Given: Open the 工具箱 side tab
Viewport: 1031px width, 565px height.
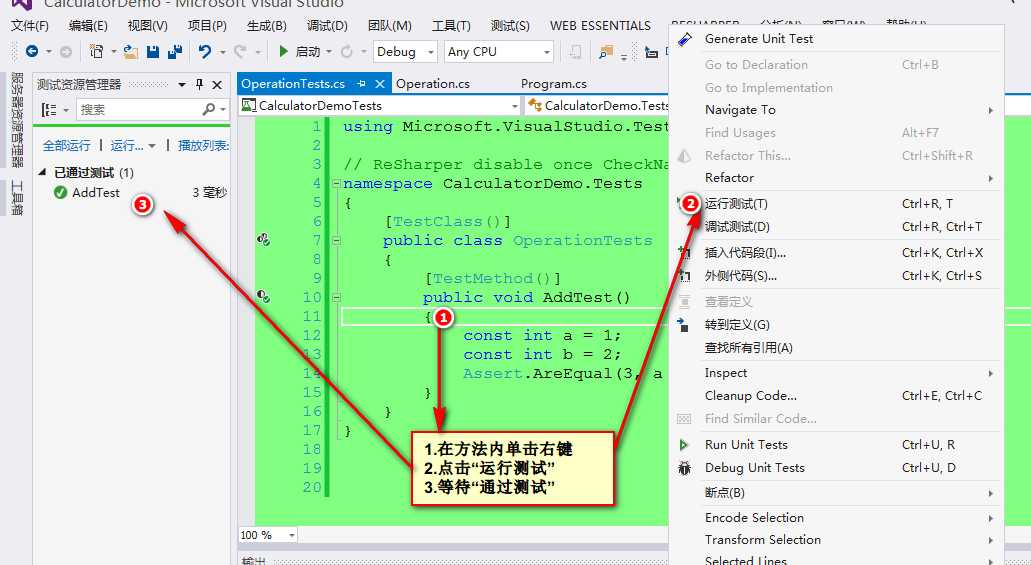Looking at the screenshot, I should click(18, 198).
